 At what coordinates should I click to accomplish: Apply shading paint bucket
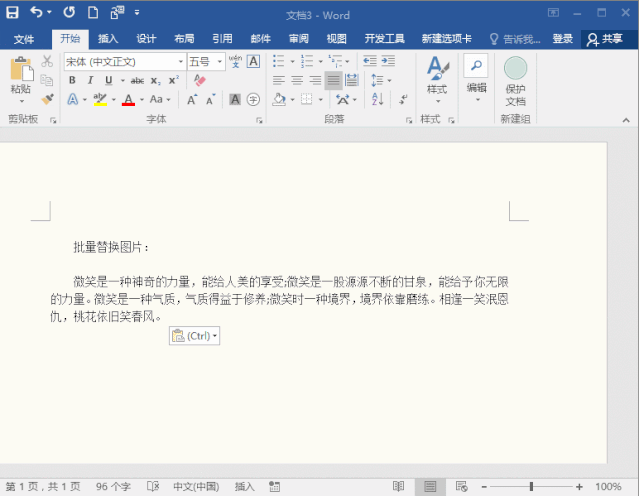279,99
